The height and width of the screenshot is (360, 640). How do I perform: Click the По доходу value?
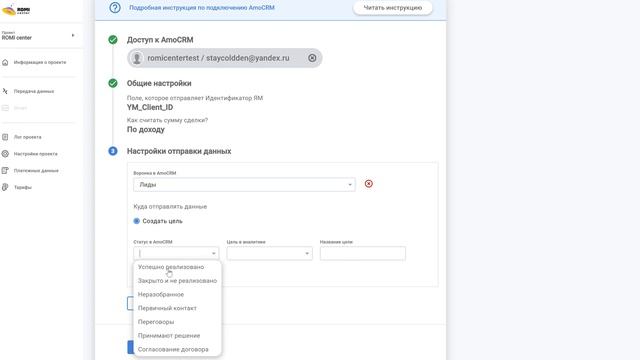tap(146, 129)
